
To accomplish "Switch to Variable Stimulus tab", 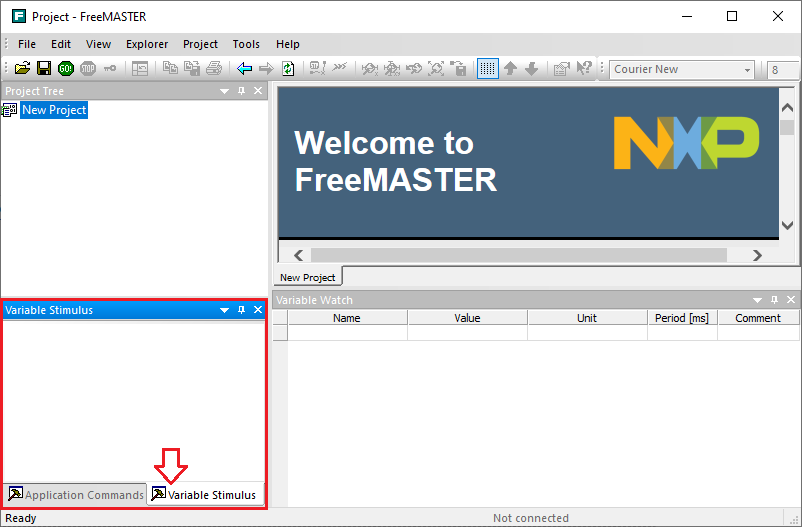I will 205,494.
